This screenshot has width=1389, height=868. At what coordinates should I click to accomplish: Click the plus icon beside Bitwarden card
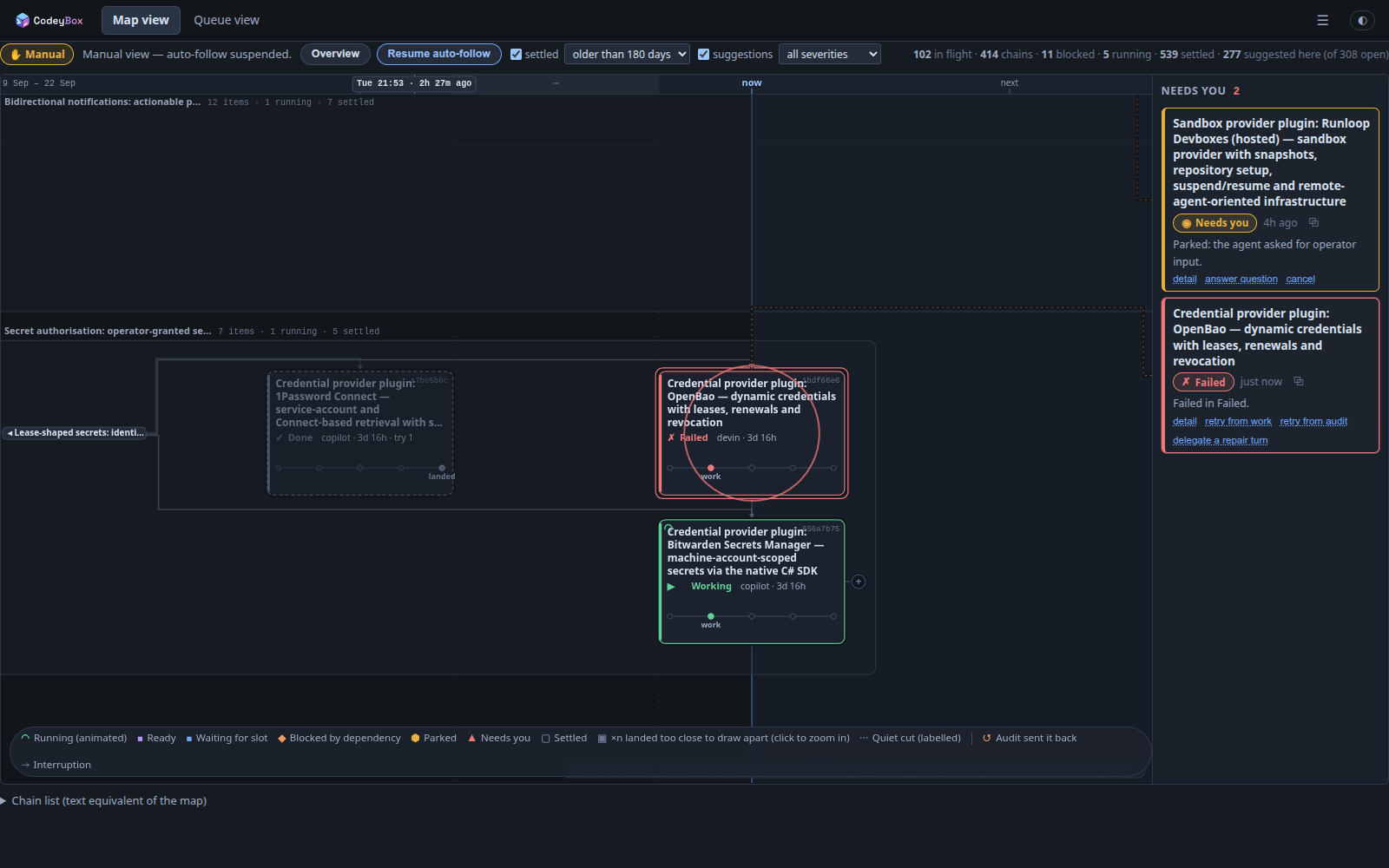[858, 582]
